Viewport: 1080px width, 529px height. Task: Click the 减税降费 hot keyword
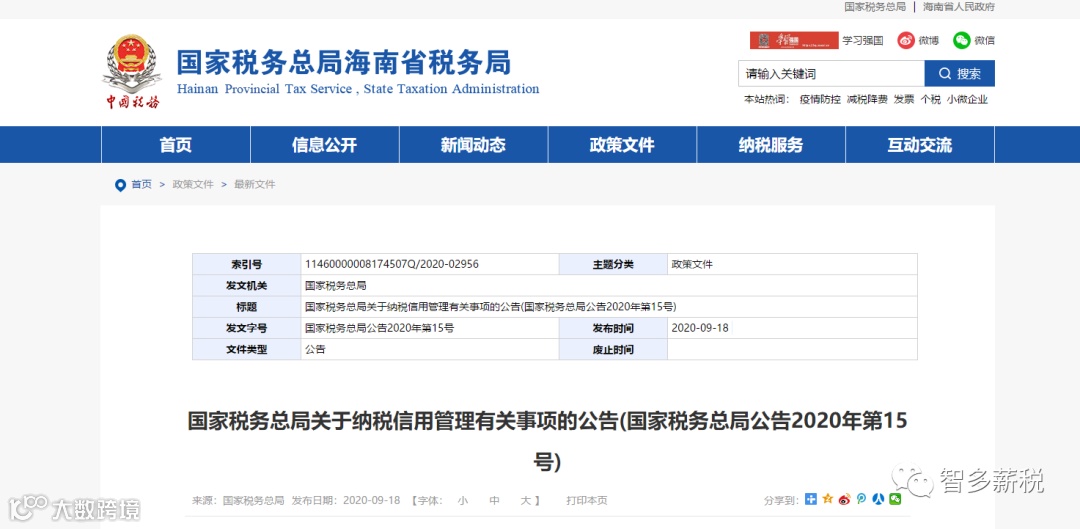[x=867, y=99]
